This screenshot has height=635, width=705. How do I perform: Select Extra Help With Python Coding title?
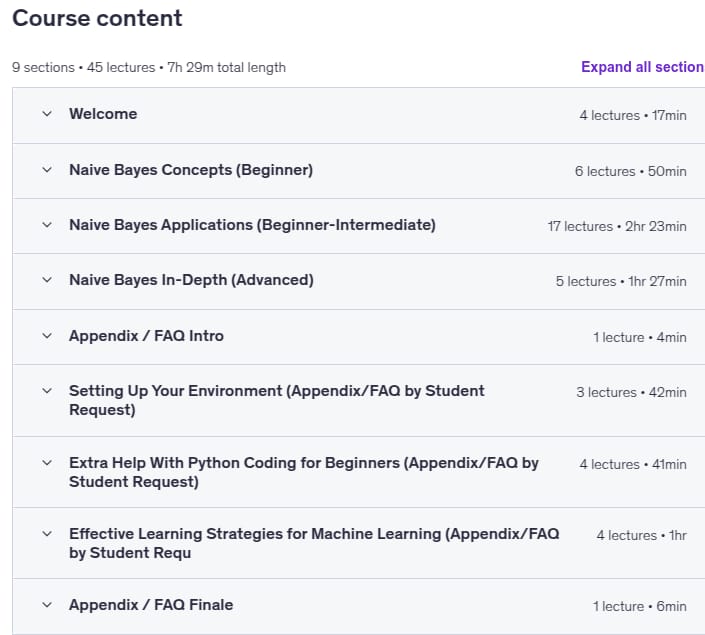click(x=303, y=472)
